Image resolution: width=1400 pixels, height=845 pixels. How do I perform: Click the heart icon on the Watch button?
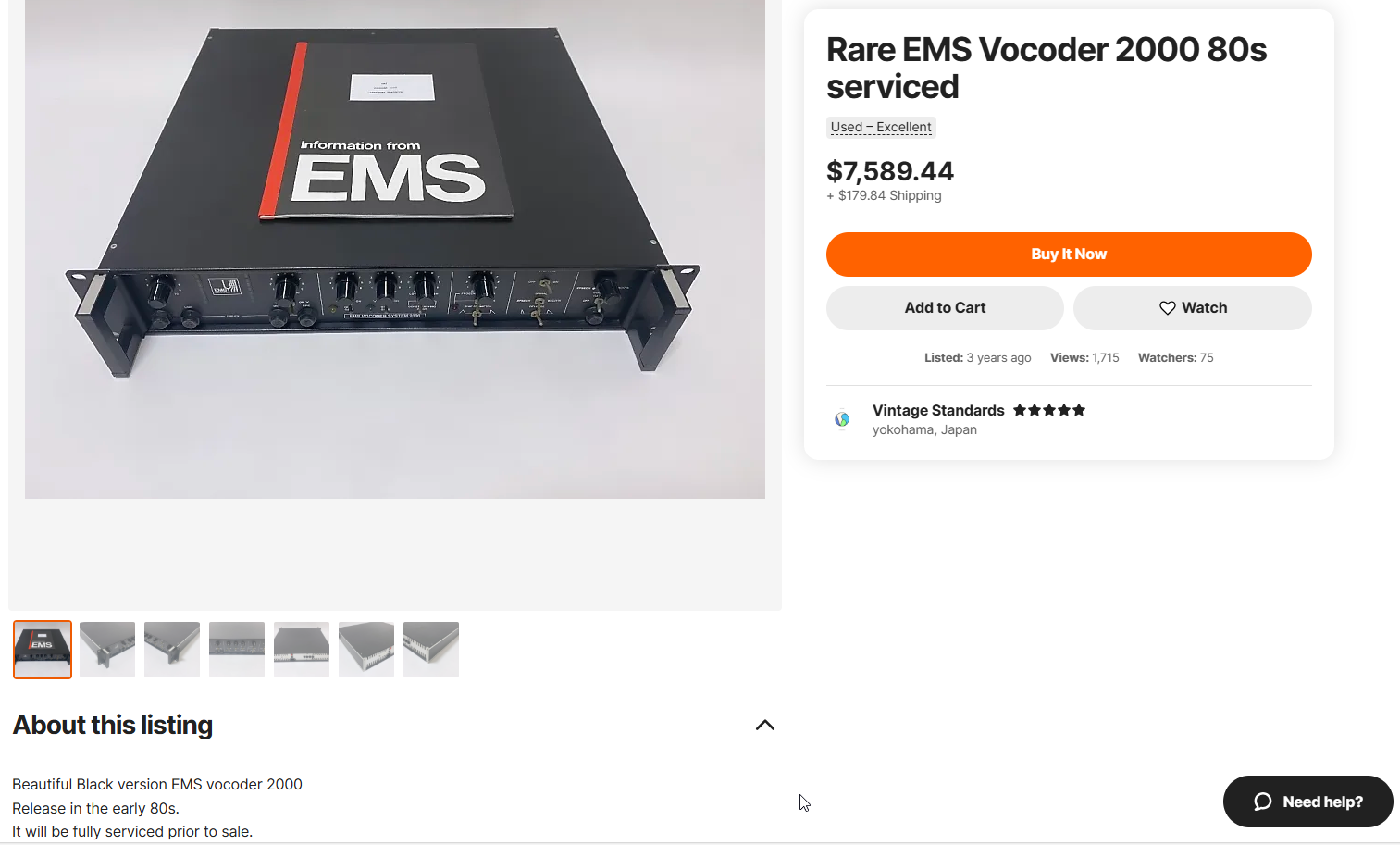pyautogui.click(x=1168, y=308)
